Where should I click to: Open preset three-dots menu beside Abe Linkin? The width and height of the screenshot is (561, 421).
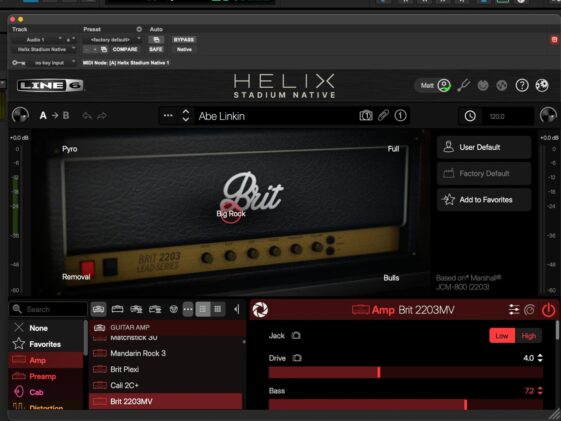(x=168, y=116)
